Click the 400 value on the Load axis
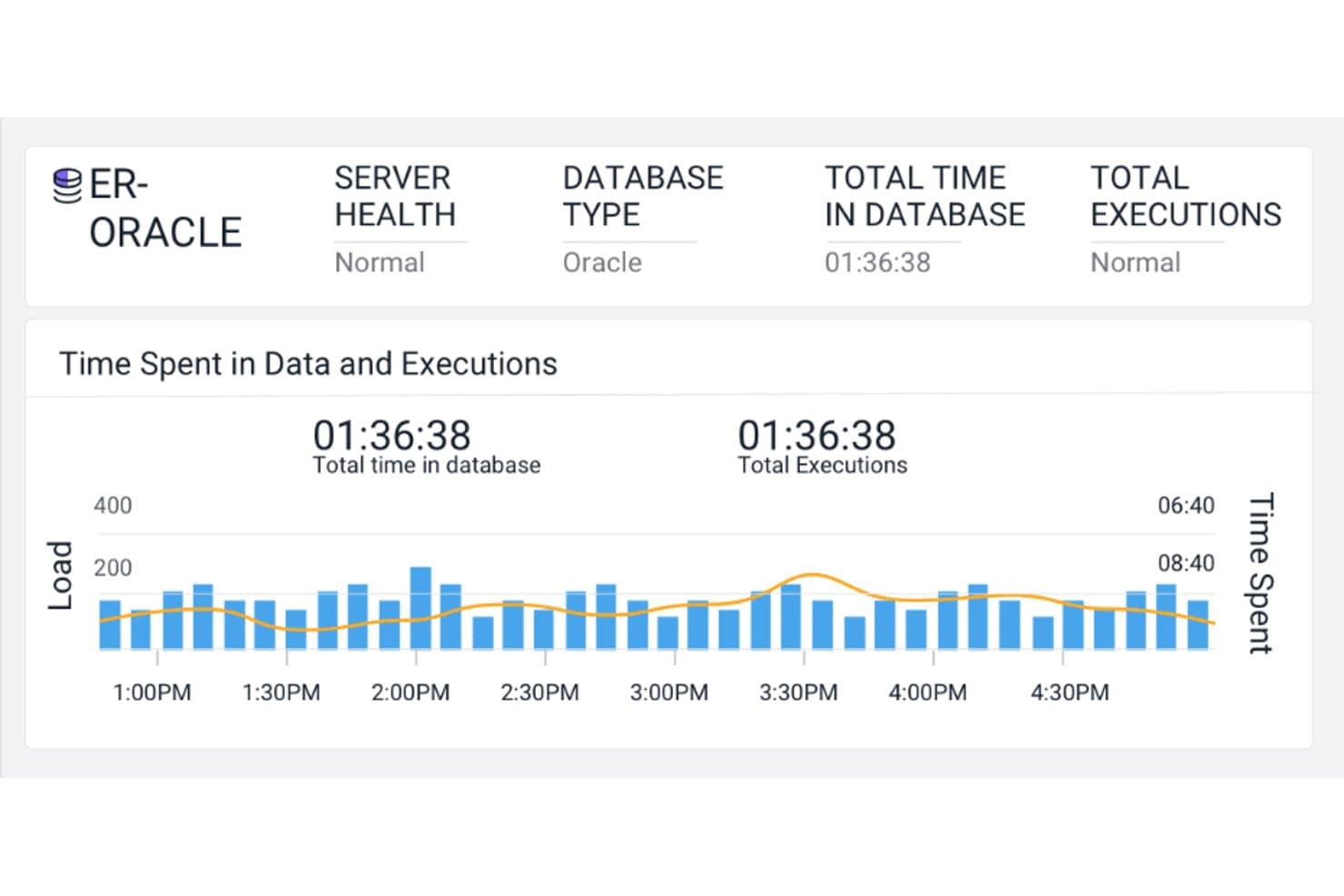This screenshot has width=1344, height=896. (x=113, y=506)
